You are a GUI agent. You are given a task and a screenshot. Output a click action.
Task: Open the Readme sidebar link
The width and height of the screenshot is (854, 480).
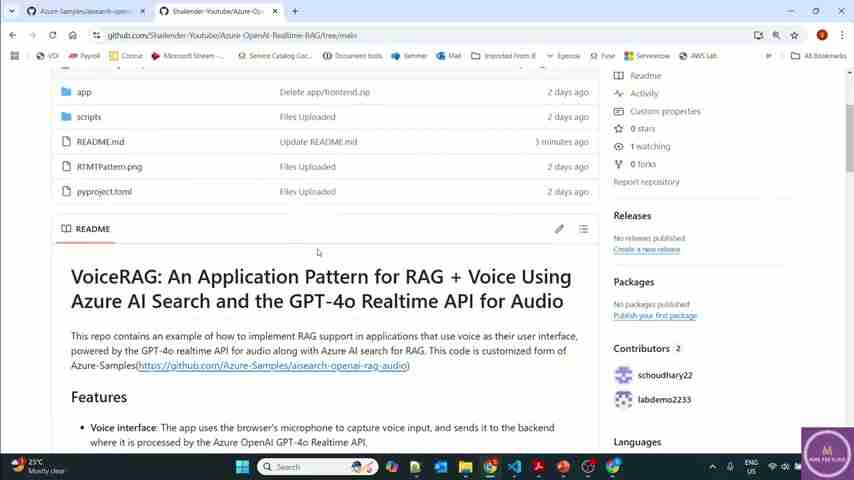(645, 76)
